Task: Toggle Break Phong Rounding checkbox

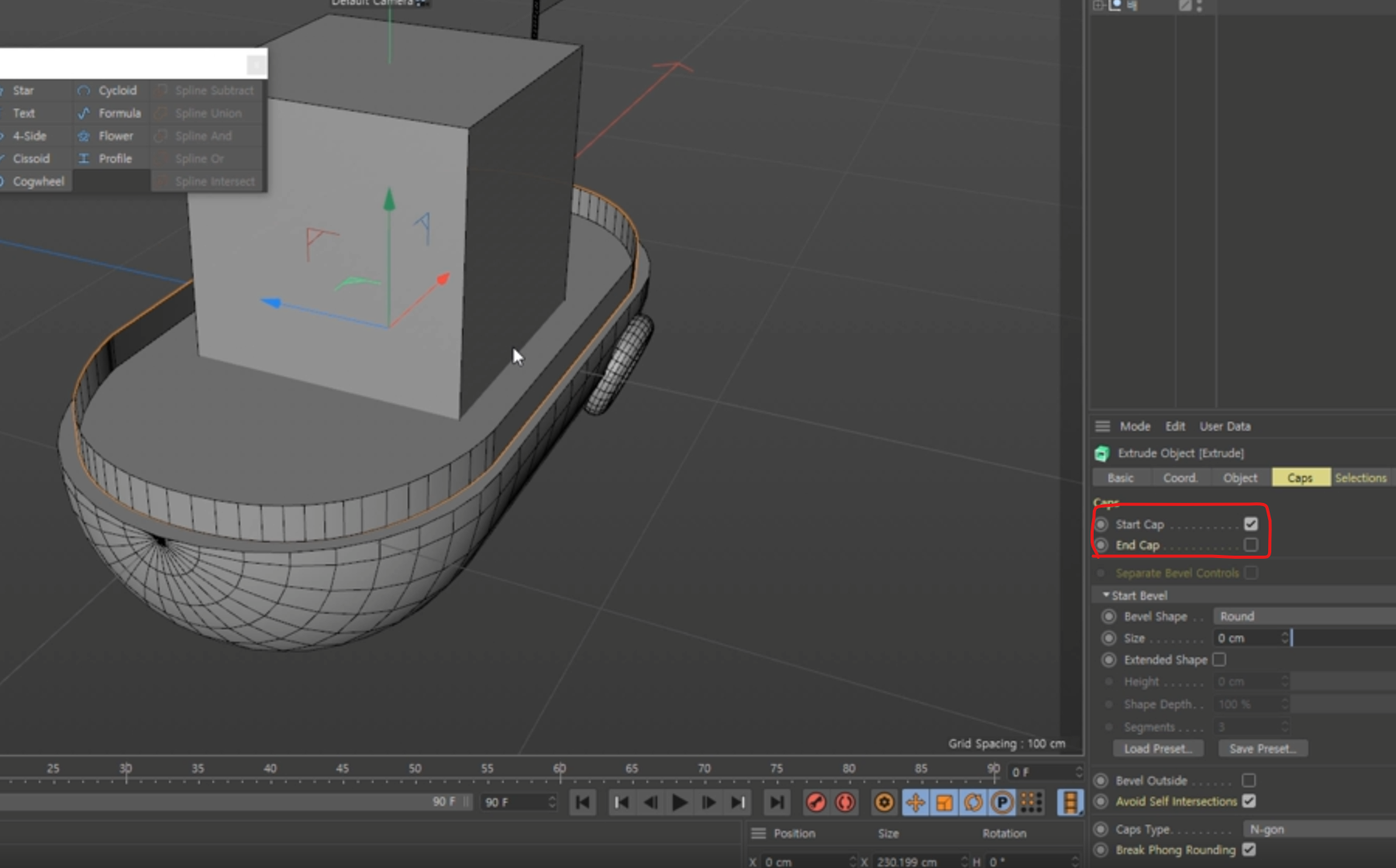Action: pos(1249,849)
